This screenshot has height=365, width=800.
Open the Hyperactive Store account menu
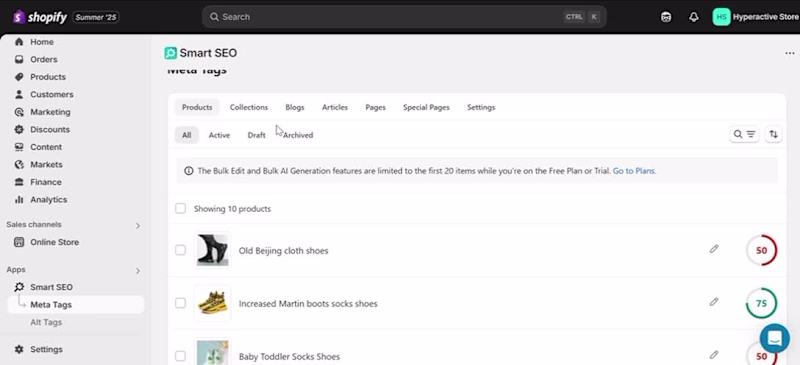click(755, 17)
